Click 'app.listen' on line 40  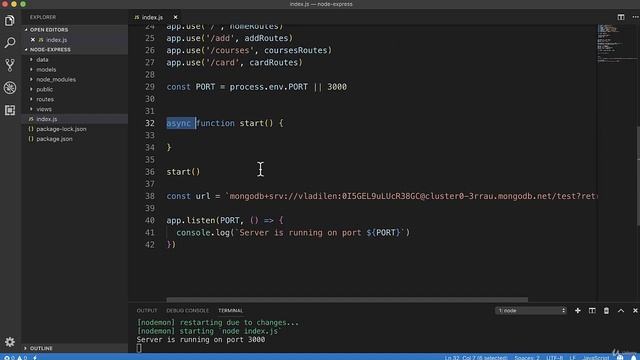tap(191, 220)
